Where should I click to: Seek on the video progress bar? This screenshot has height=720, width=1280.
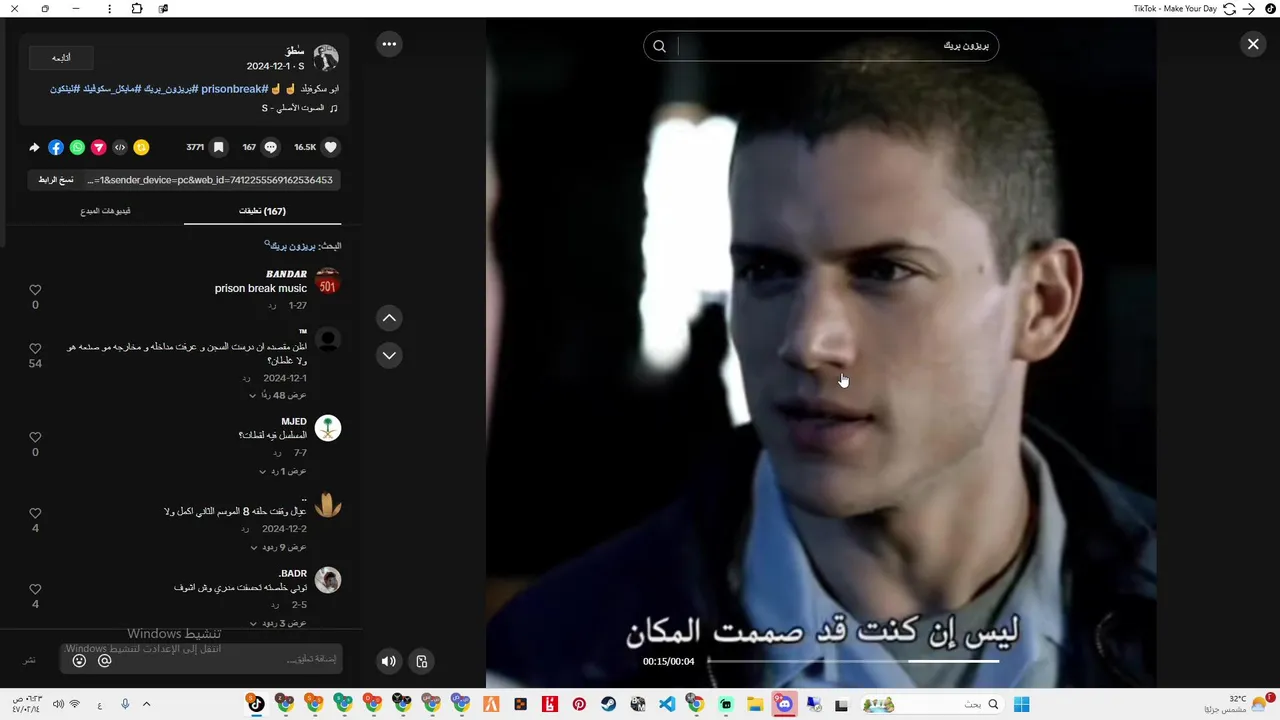pos(853,661)
